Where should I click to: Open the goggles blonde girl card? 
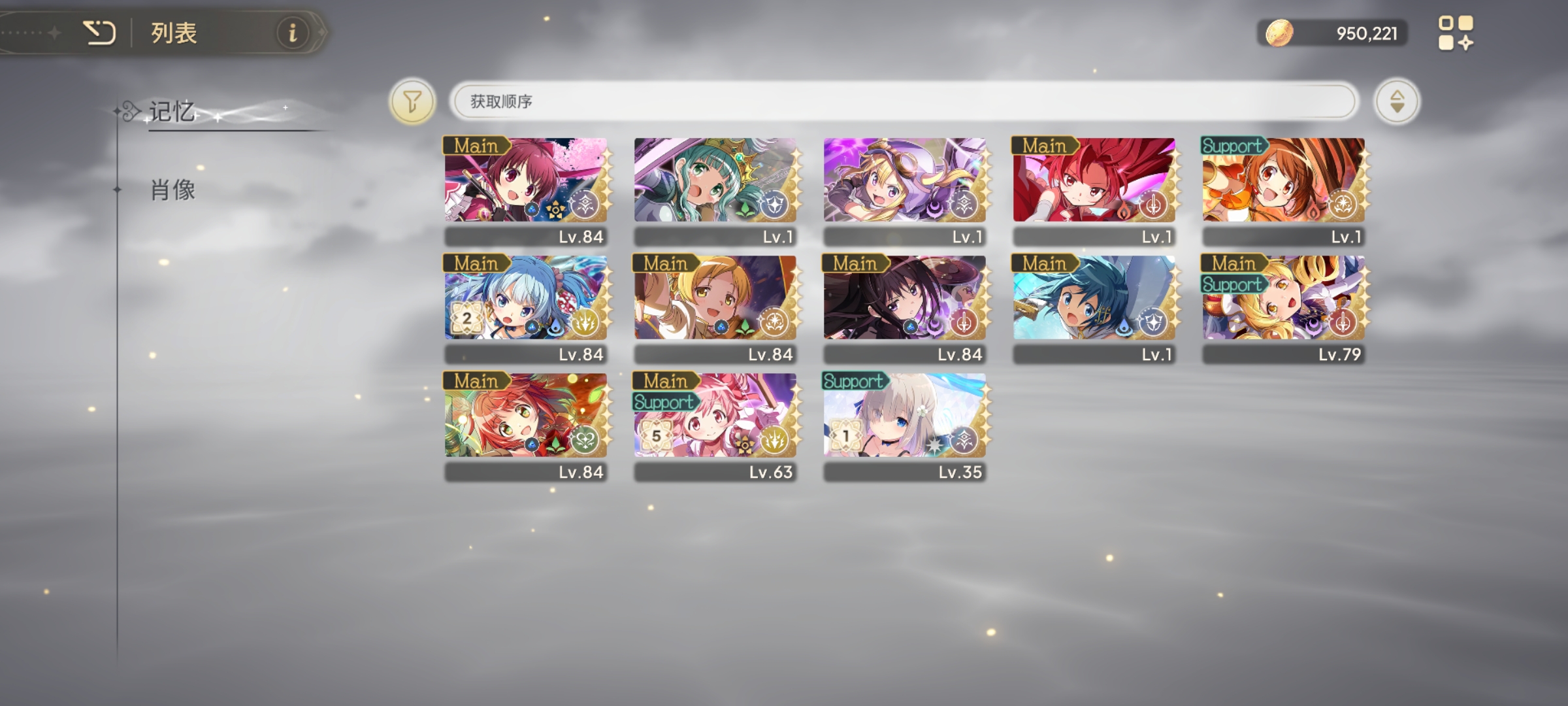point(905,192)
